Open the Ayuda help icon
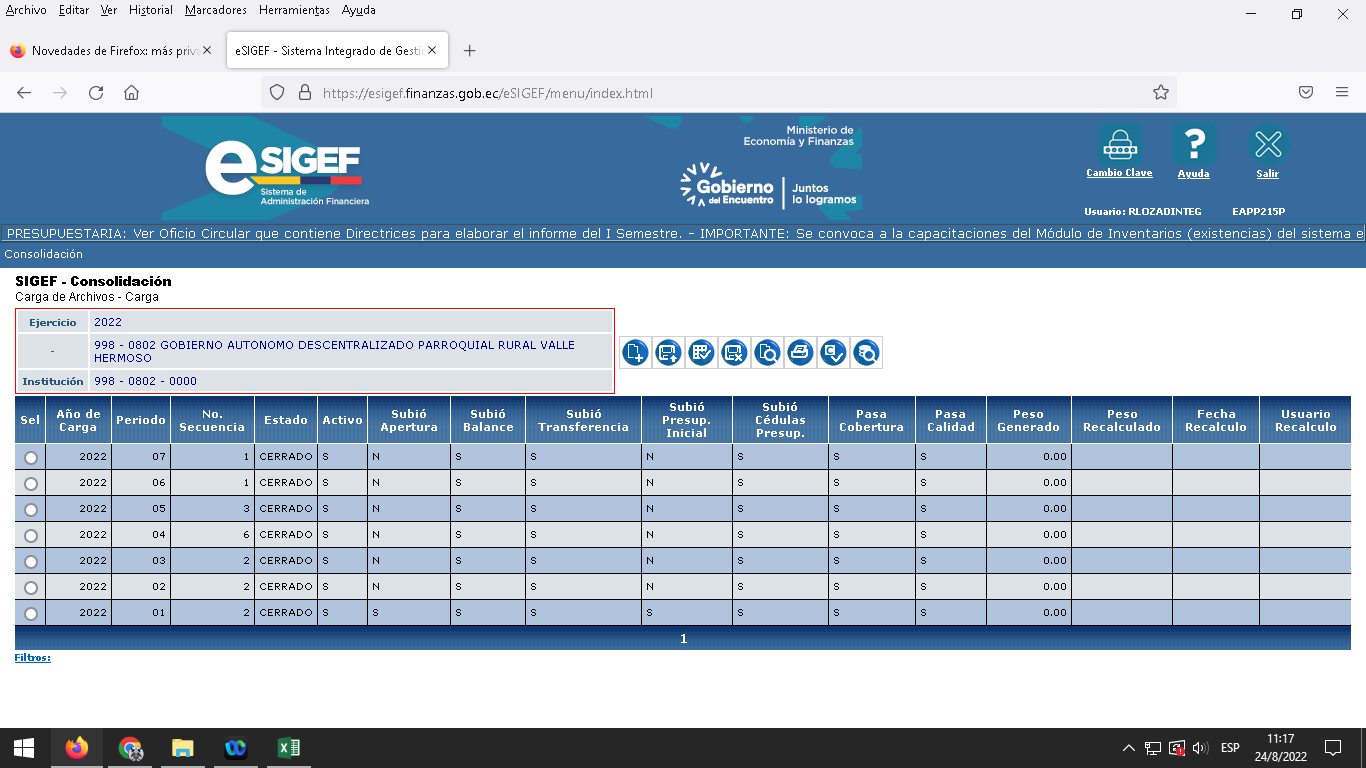Image resolution: width=1366 pixels, height=768 pixels. [x=1193, y=146]
